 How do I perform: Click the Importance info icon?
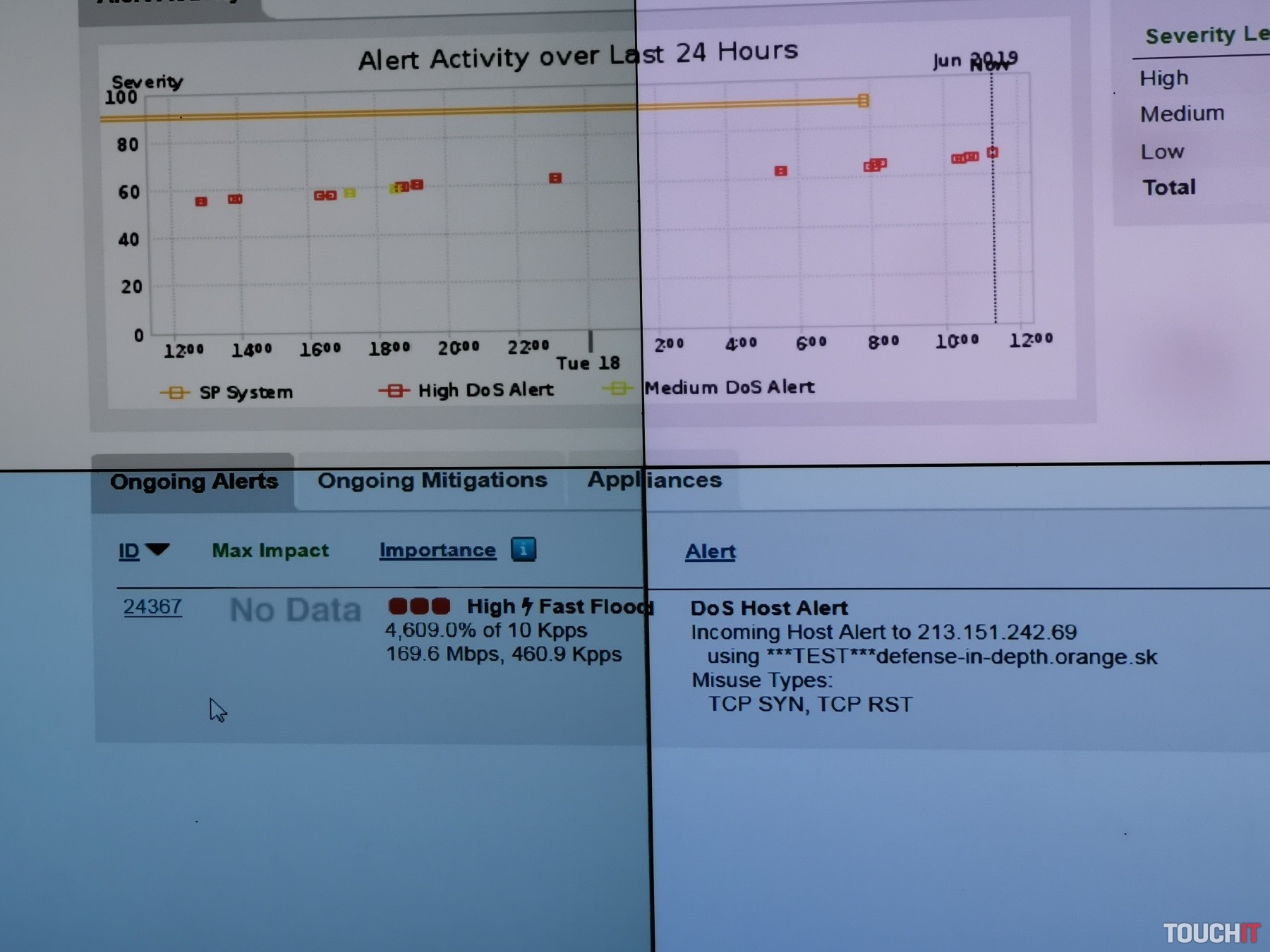(523, 549)
